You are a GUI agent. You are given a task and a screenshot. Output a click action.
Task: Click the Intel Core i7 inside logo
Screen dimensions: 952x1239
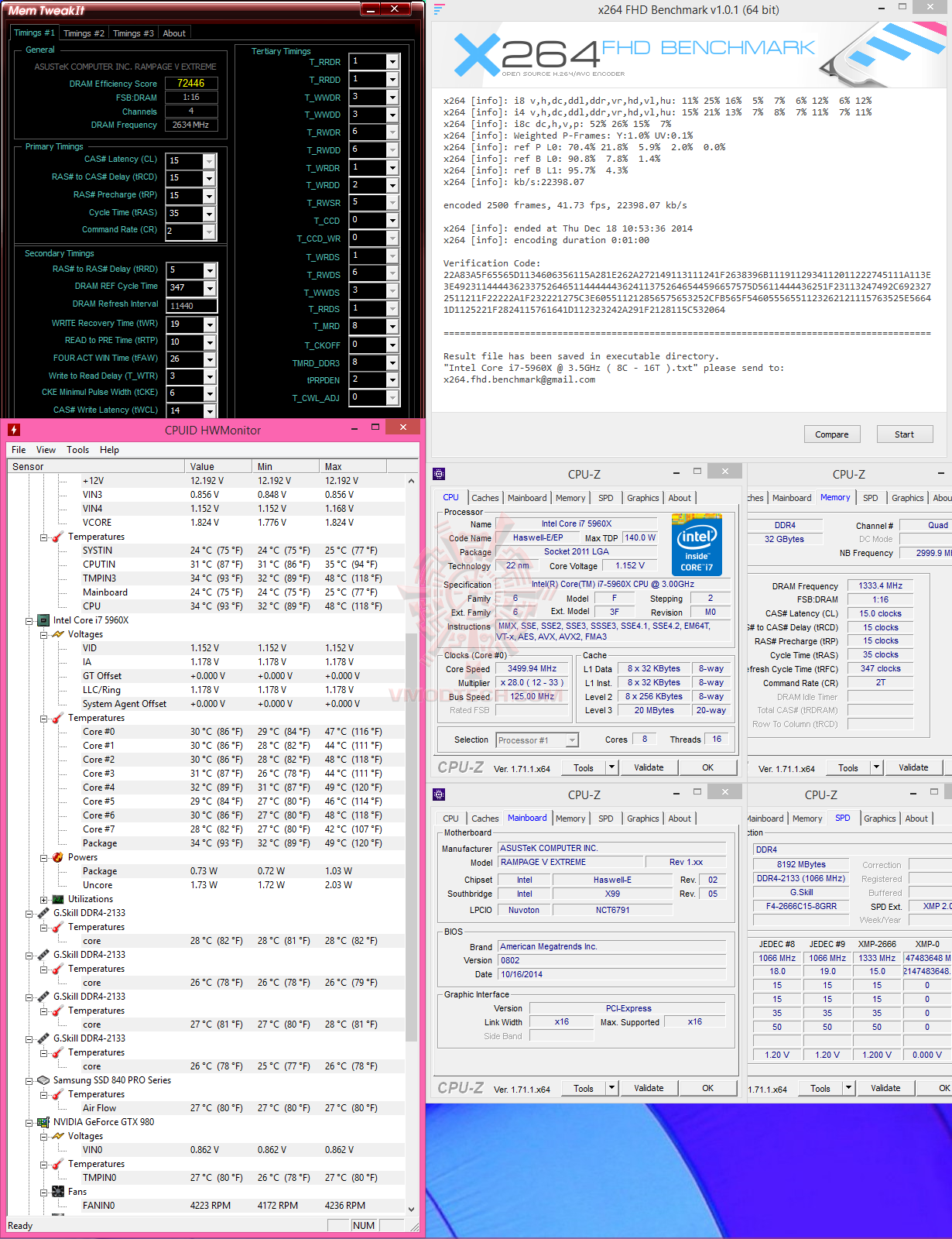click(697, 544)
